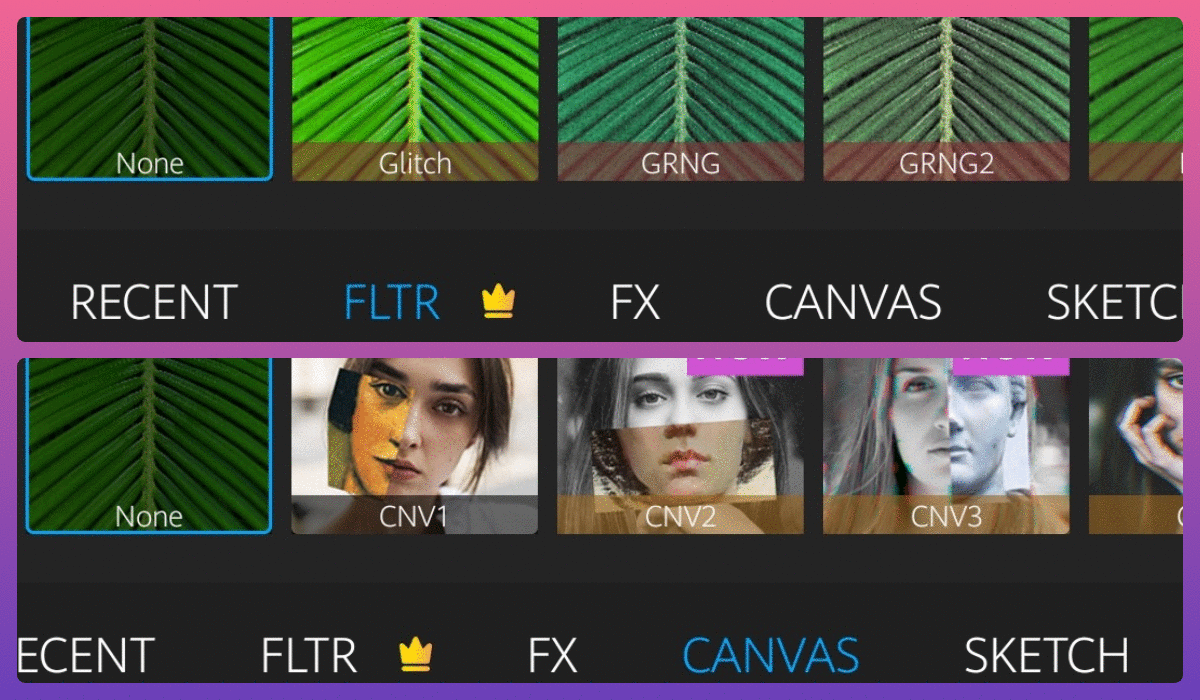Viewport: 1200px width, 700px height.
Task: Choose the GRNG2 filter thumbnail
Action: (946, 99)
